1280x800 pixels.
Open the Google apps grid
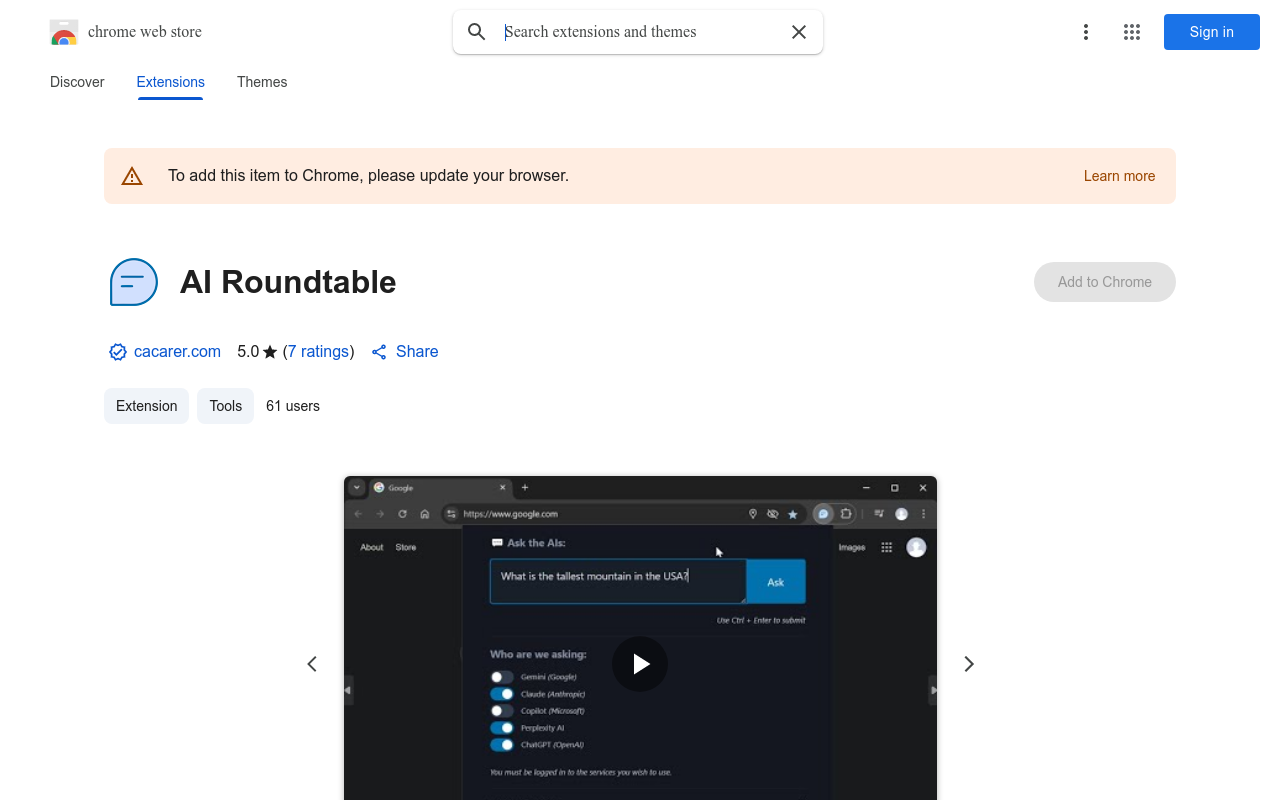[x=1132, y=32]
